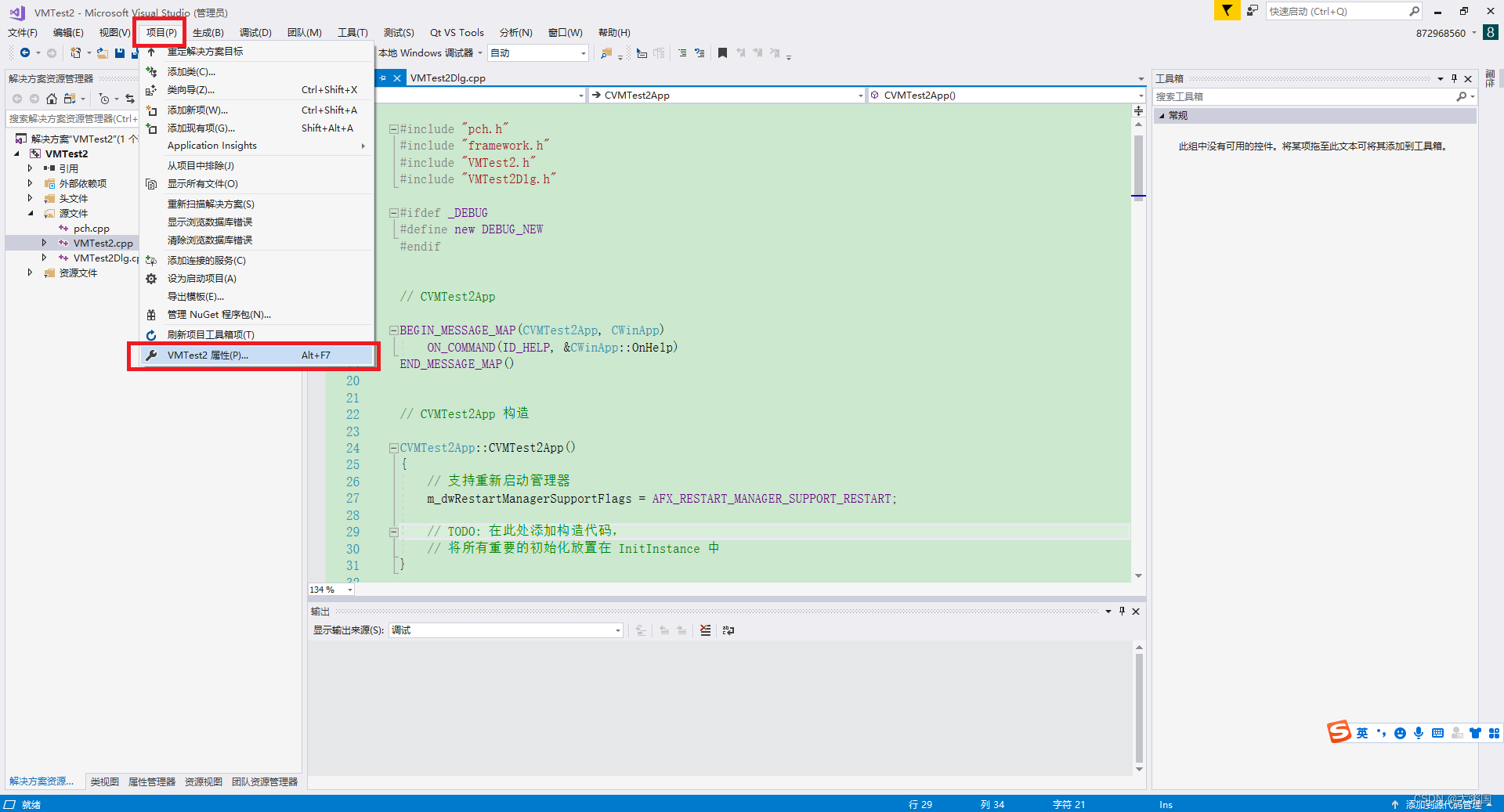Open the 生成(B) menu
1504x812 pixels.
(x=208, y=32)
